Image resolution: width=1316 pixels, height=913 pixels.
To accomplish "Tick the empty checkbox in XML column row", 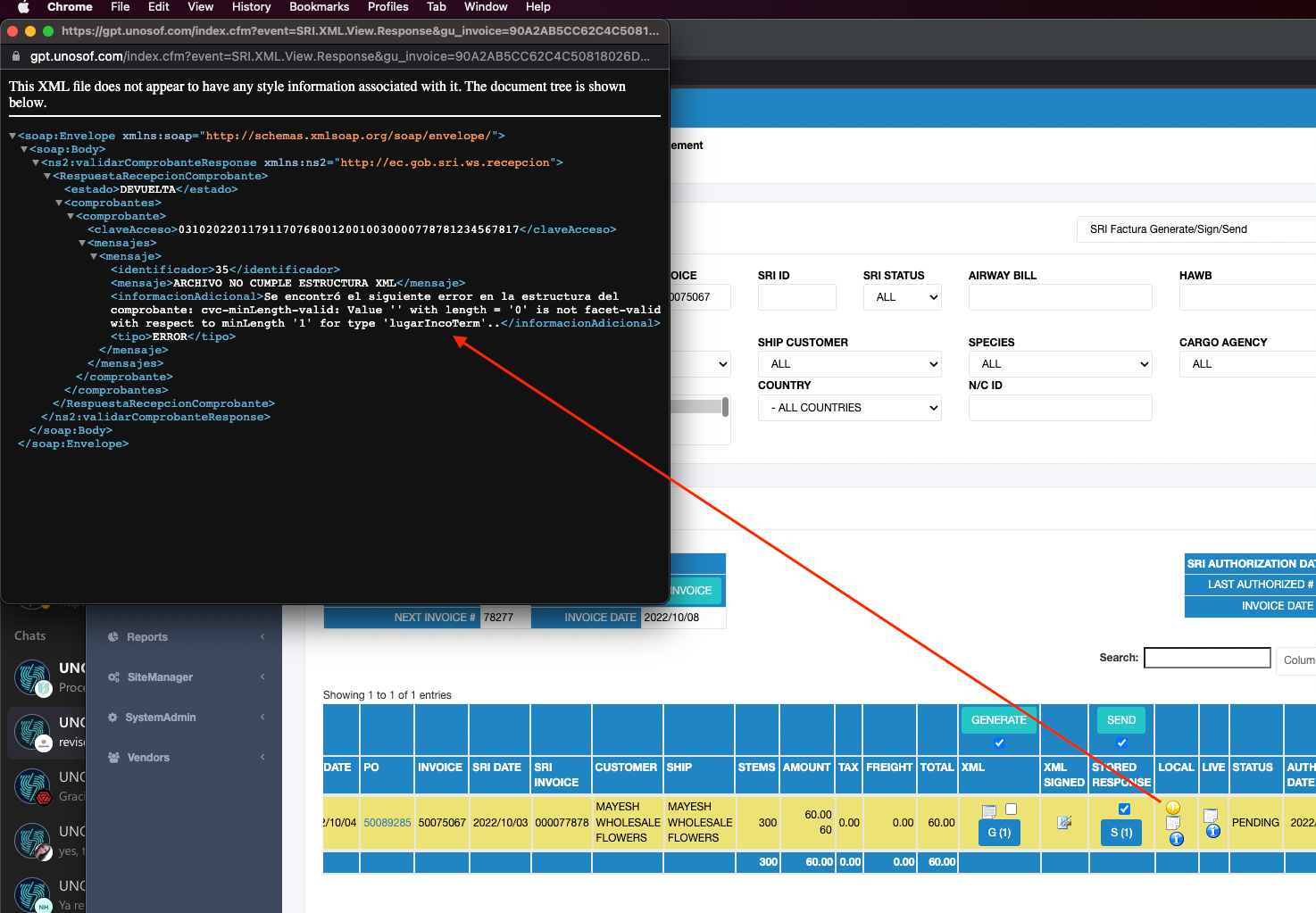I will point(1012,809).
